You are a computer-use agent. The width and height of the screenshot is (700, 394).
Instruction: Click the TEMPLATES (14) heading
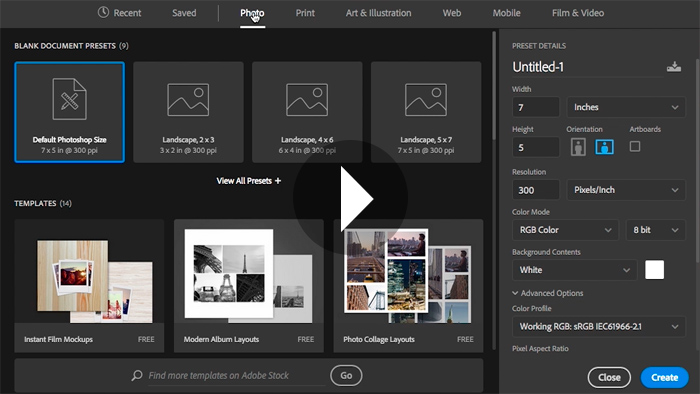click(43, 203)
